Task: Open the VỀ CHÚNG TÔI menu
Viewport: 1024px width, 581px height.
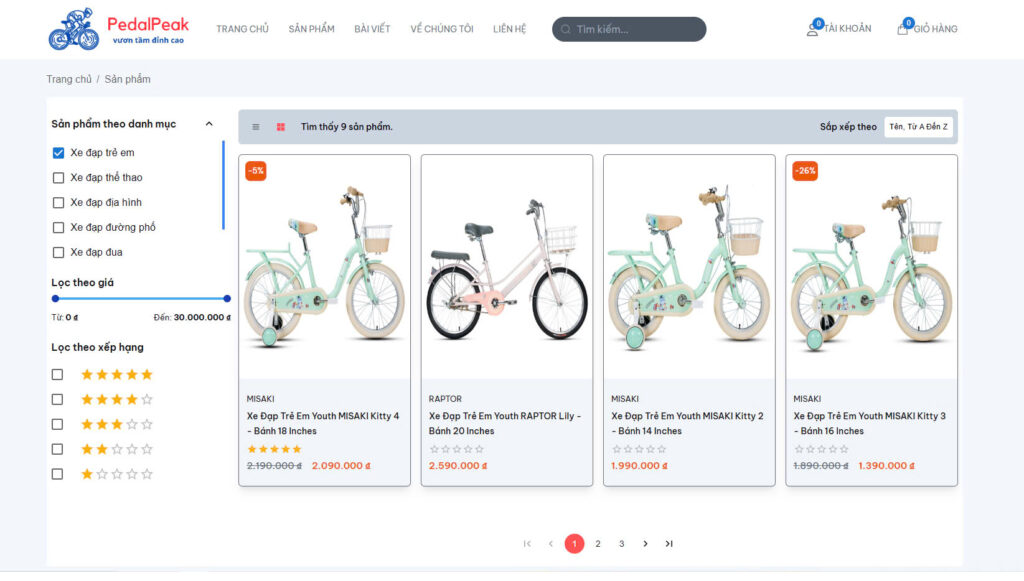Action: 441,29
